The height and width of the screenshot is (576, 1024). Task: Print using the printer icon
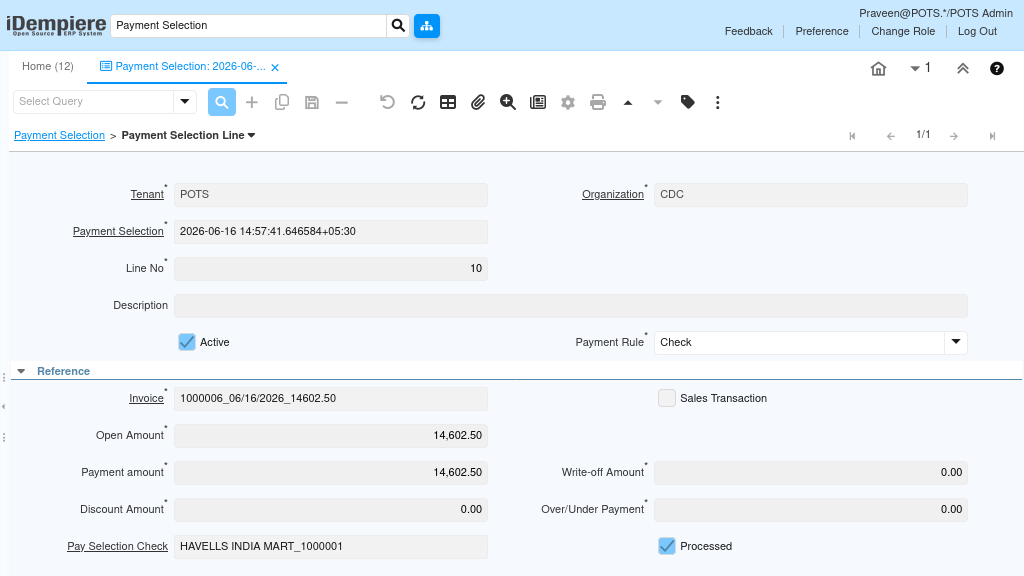(598, 103)
